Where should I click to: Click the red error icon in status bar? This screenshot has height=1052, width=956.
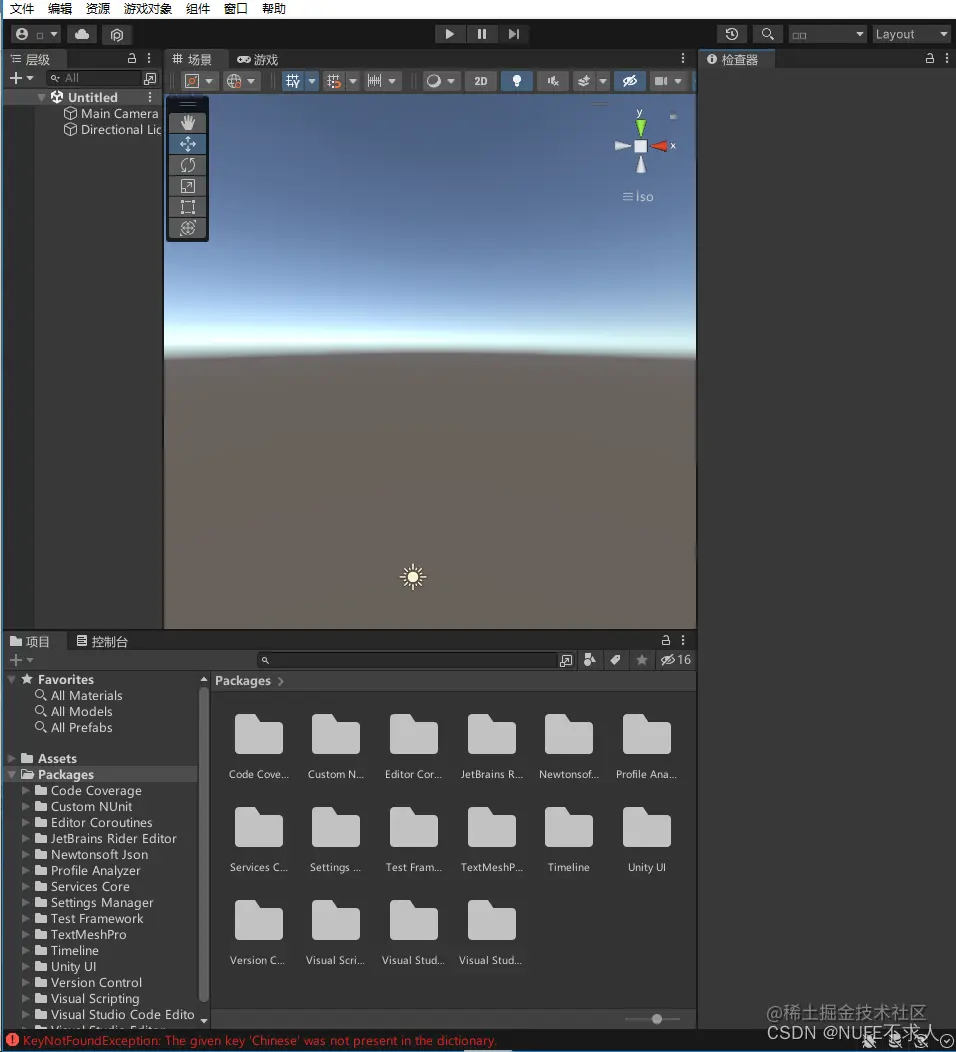(x=12, y=1041)
